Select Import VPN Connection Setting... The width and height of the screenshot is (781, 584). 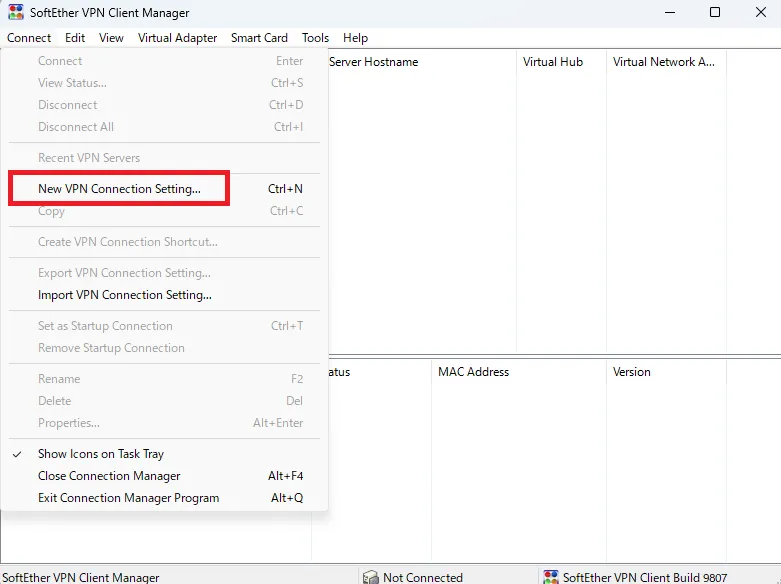pos(164,295)
